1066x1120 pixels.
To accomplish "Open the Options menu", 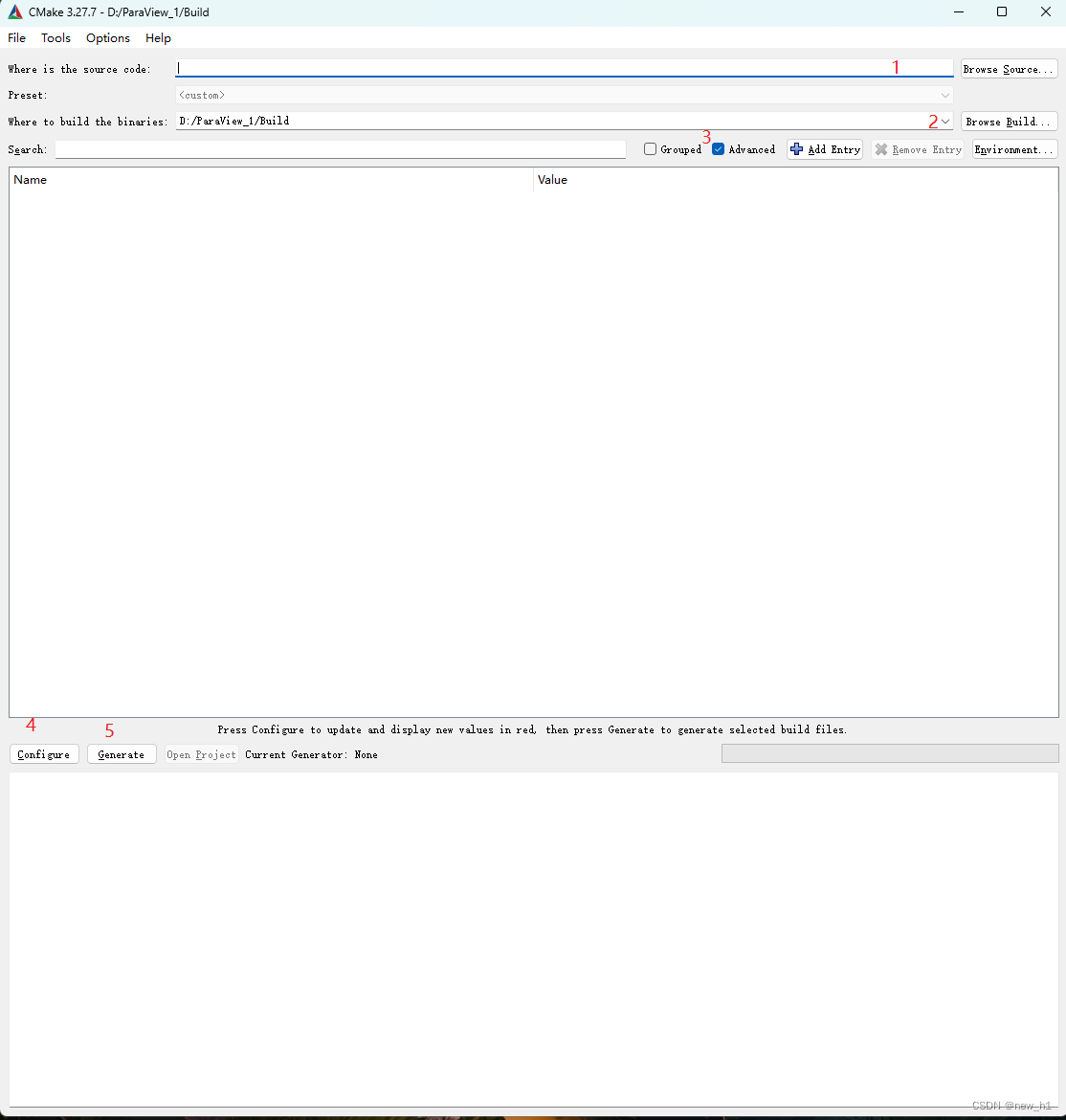I will point(108,38).
